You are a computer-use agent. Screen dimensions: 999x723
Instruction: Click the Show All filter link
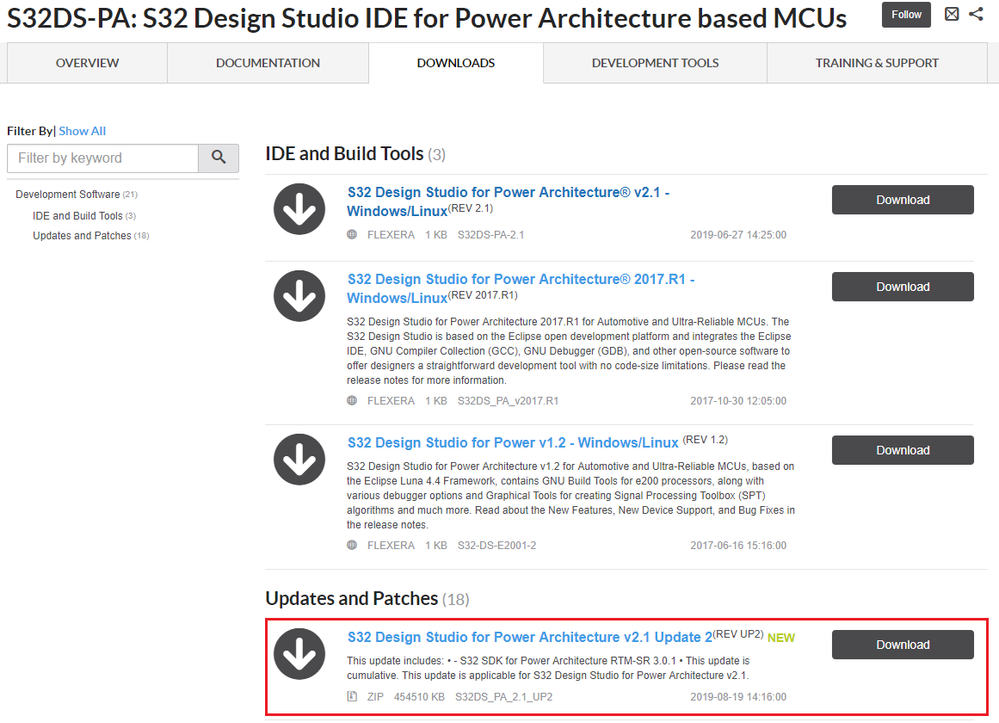pyautogui.click(x=82, y=131)
